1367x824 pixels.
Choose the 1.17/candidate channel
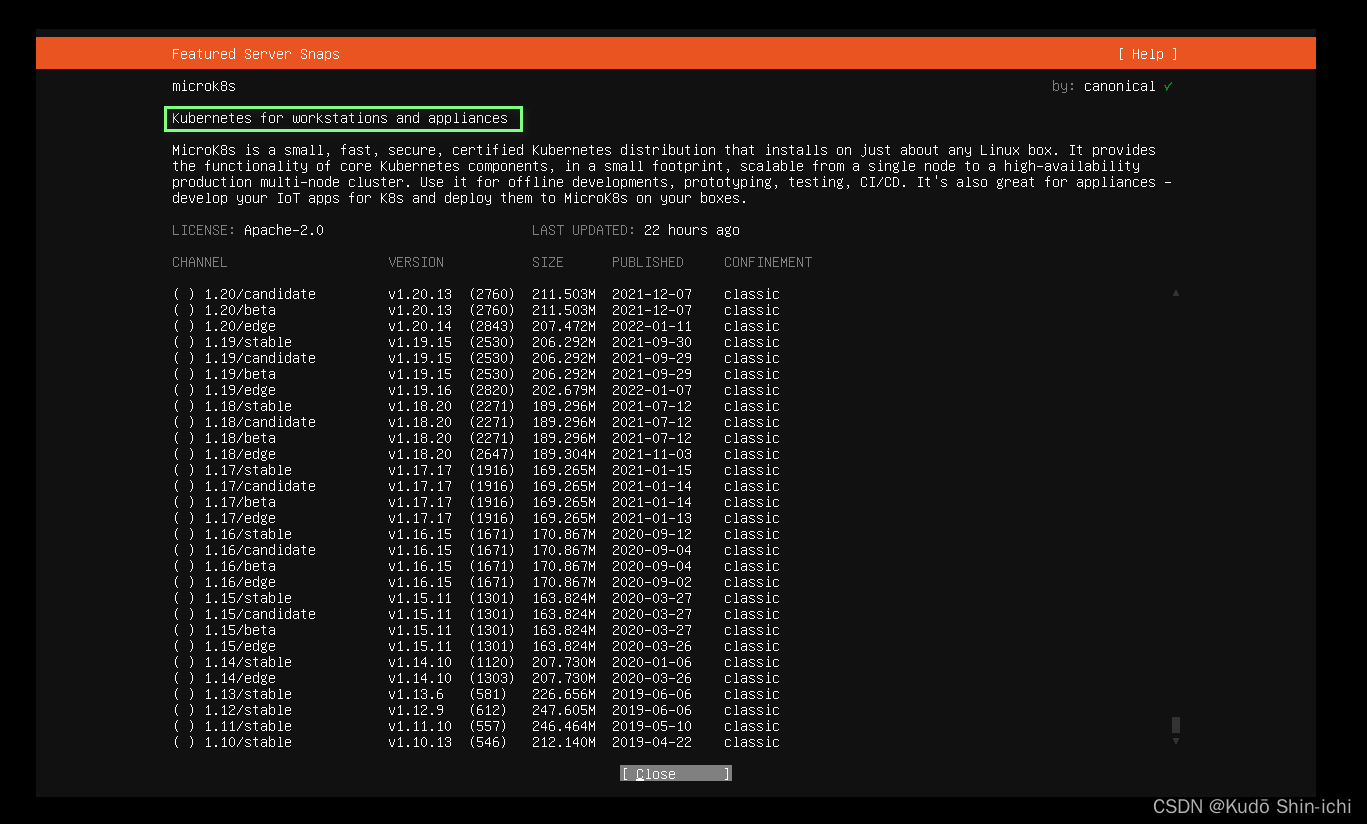476,486
